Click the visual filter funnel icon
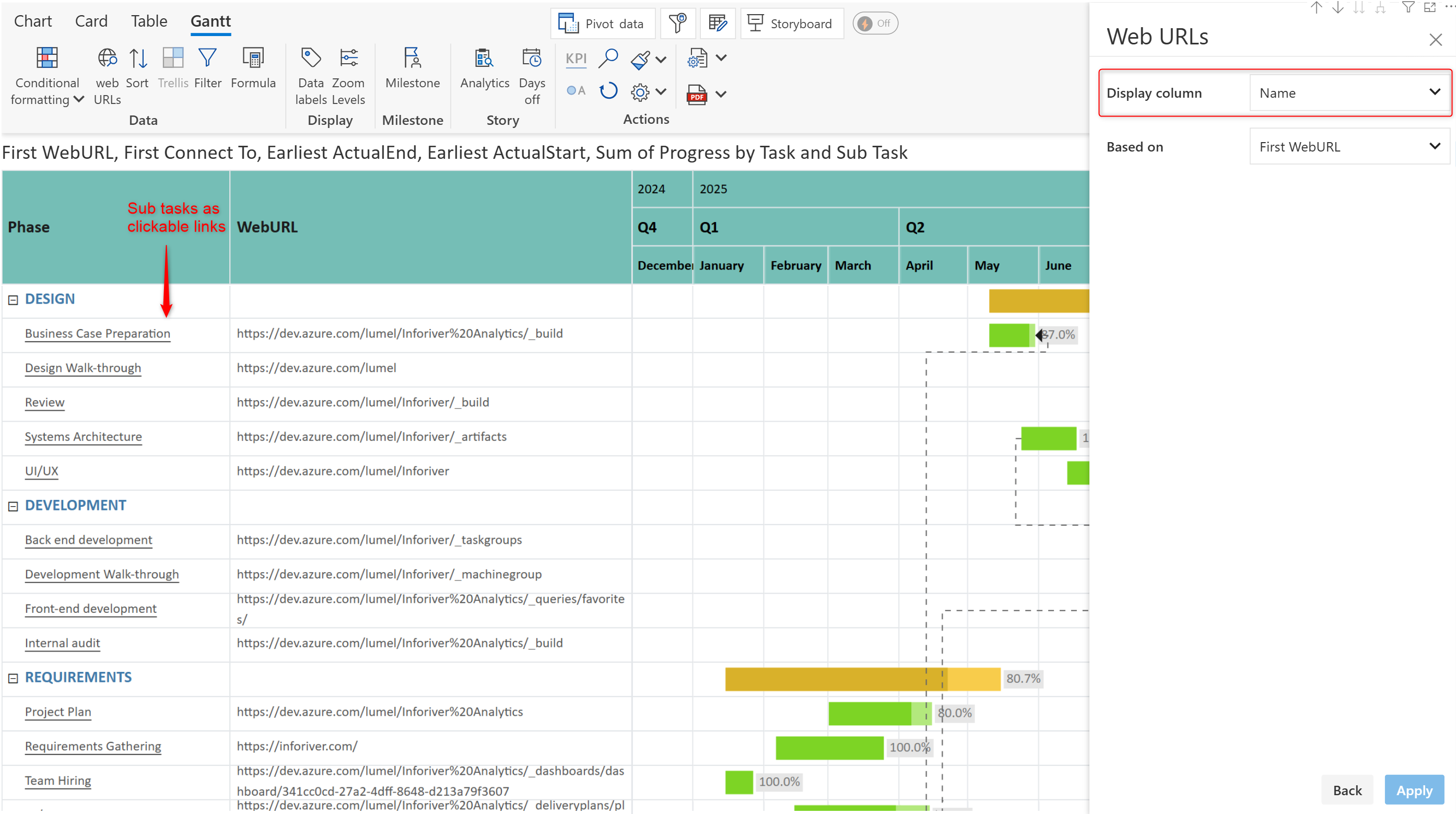 click(x=1408, y=7)
